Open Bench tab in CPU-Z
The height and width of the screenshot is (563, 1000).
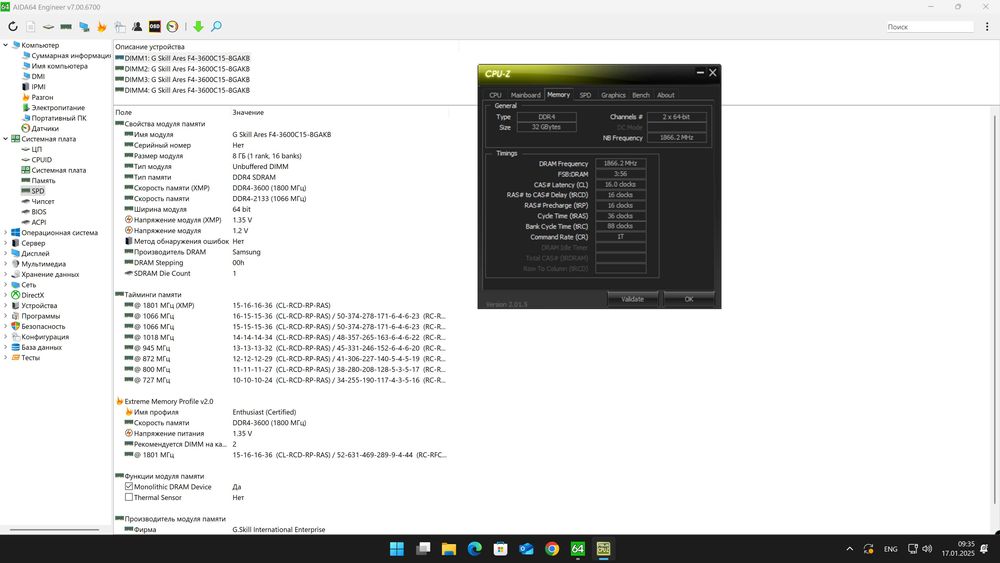pos(641,95)
